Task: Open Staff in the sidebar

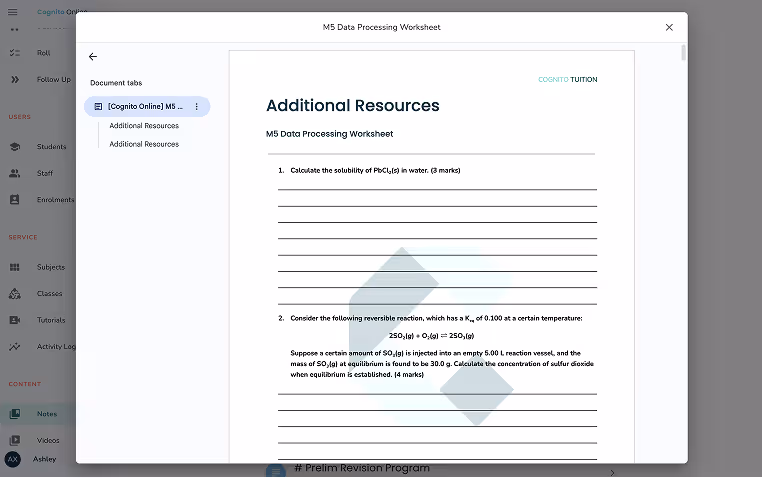Action: pyautogui.click(x=45, y=173)
